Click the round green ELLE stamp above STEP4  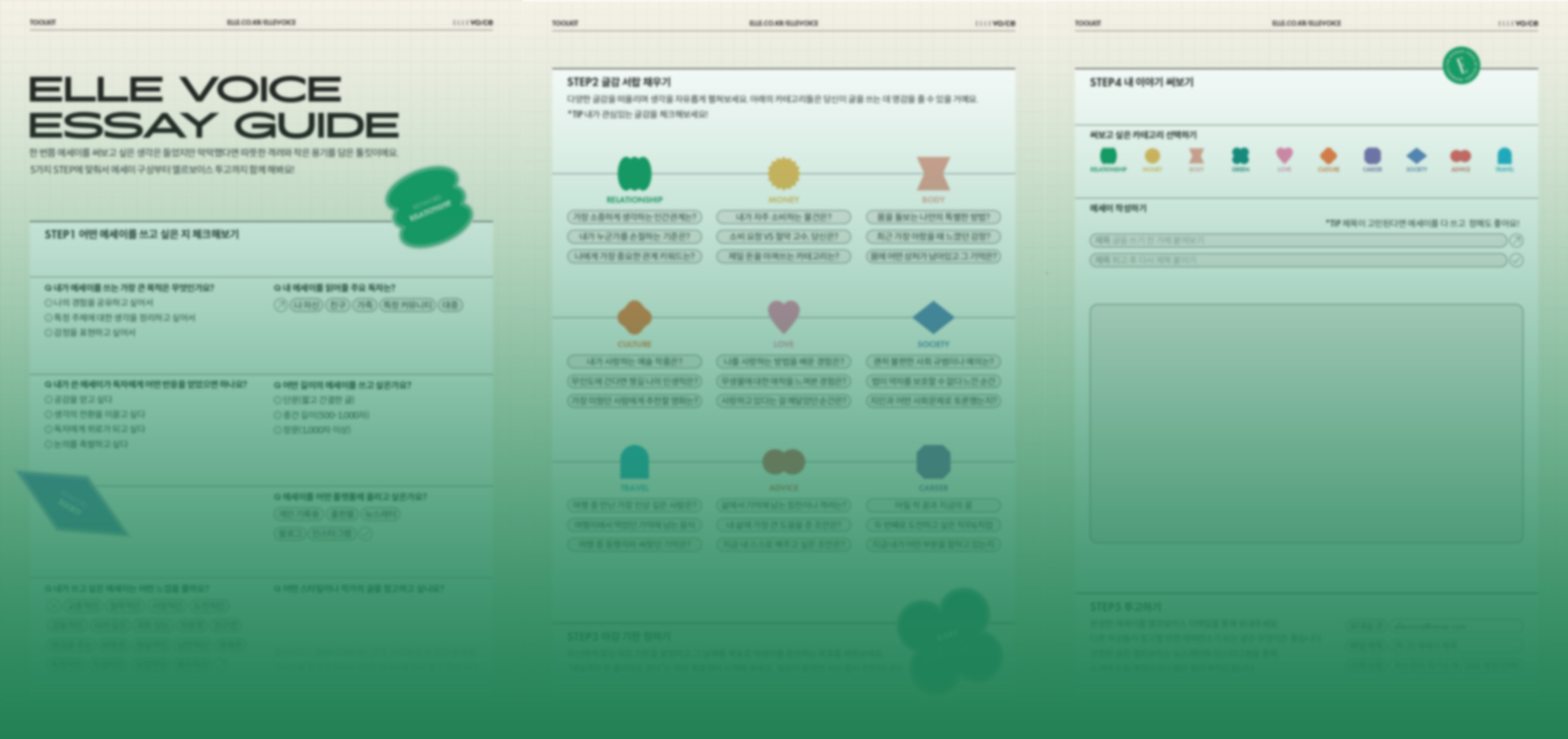coord(1461,65)
